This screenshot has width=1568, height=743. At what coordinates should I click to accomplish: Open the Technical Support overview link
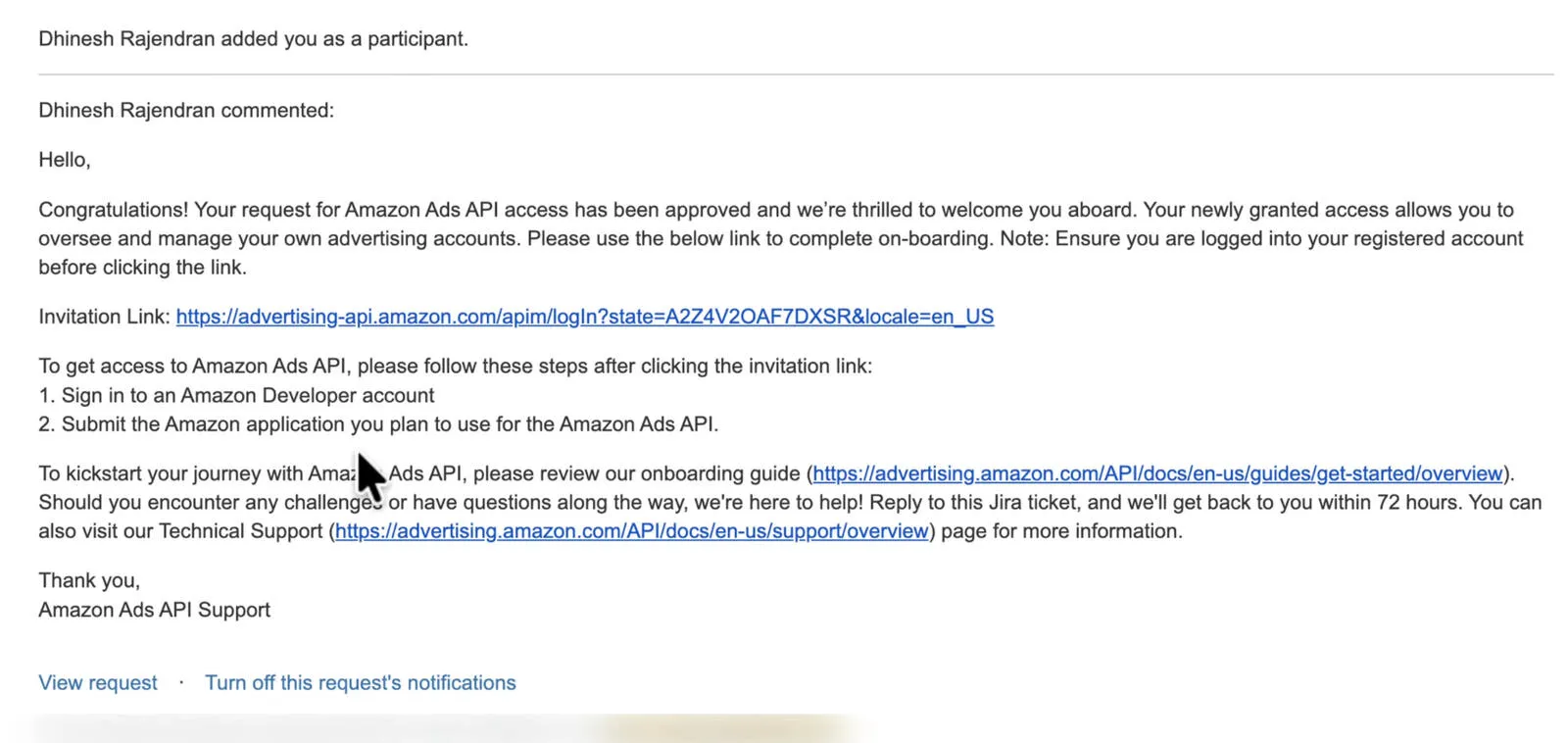(x=632, y=531)
